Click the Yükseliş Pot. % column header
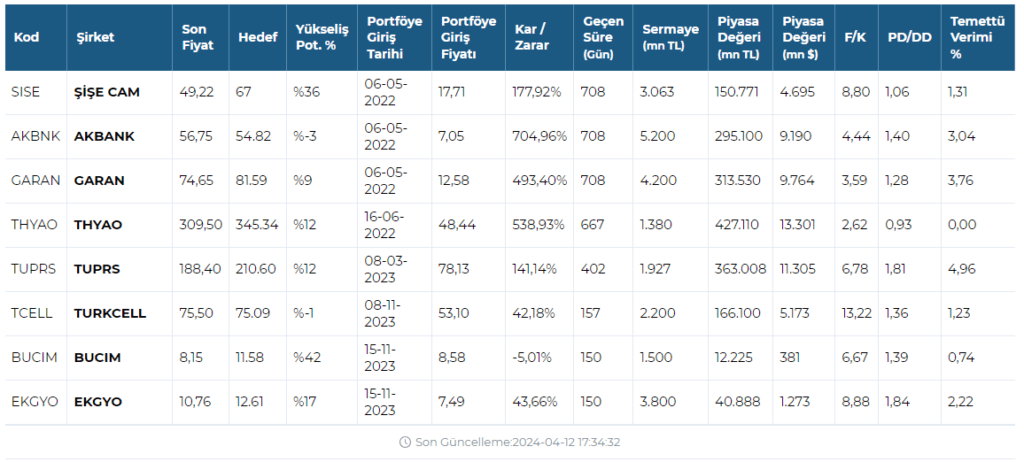 pos(321,38)
